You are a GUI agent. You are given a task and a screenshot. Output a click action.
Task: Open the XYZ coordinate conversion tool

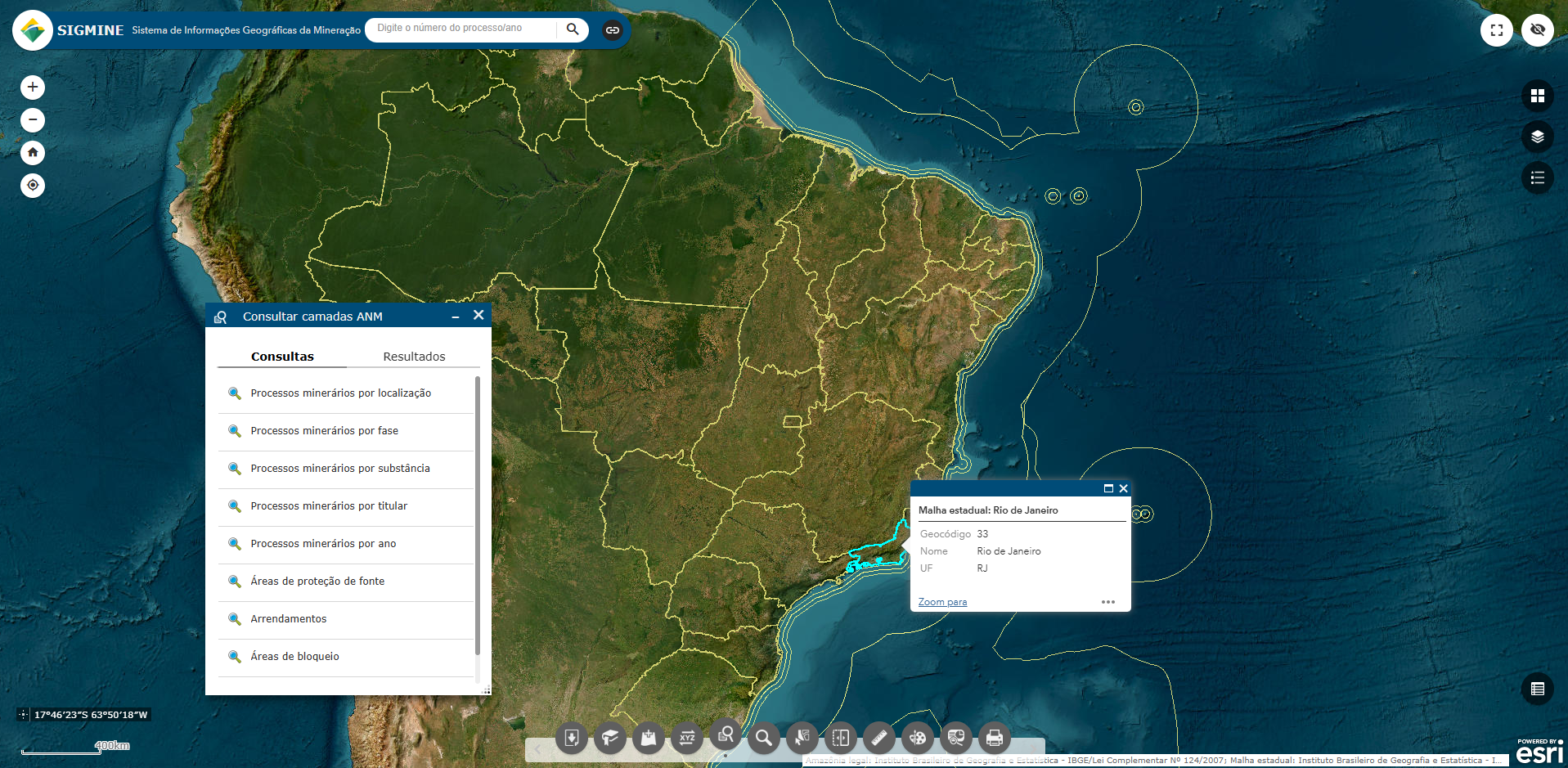pos(687,739)
